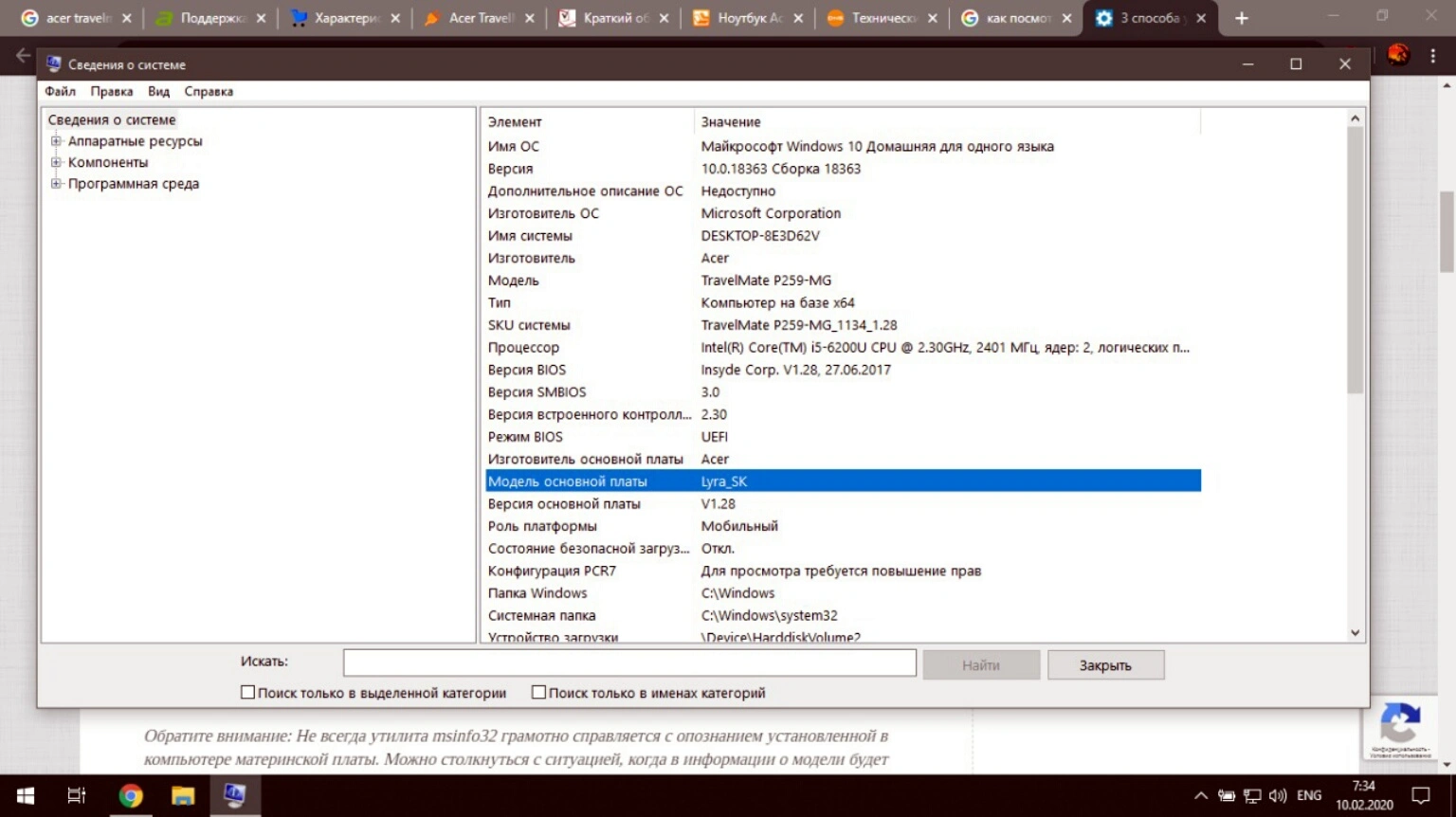Open the Action Center notifications icon

1421,796
